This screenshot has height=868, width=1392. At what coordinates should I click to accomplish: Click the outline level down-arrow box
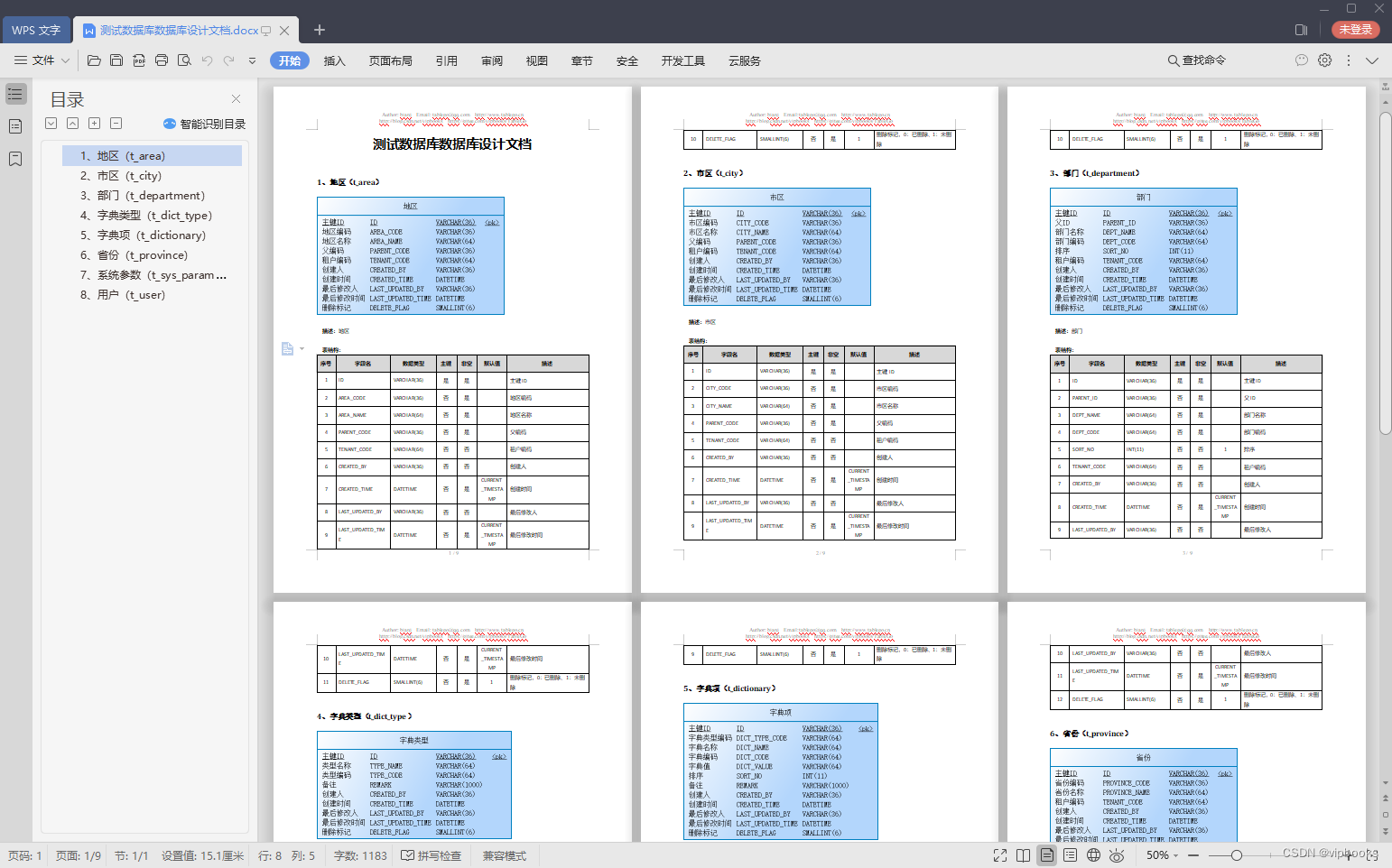coord(51,124)
